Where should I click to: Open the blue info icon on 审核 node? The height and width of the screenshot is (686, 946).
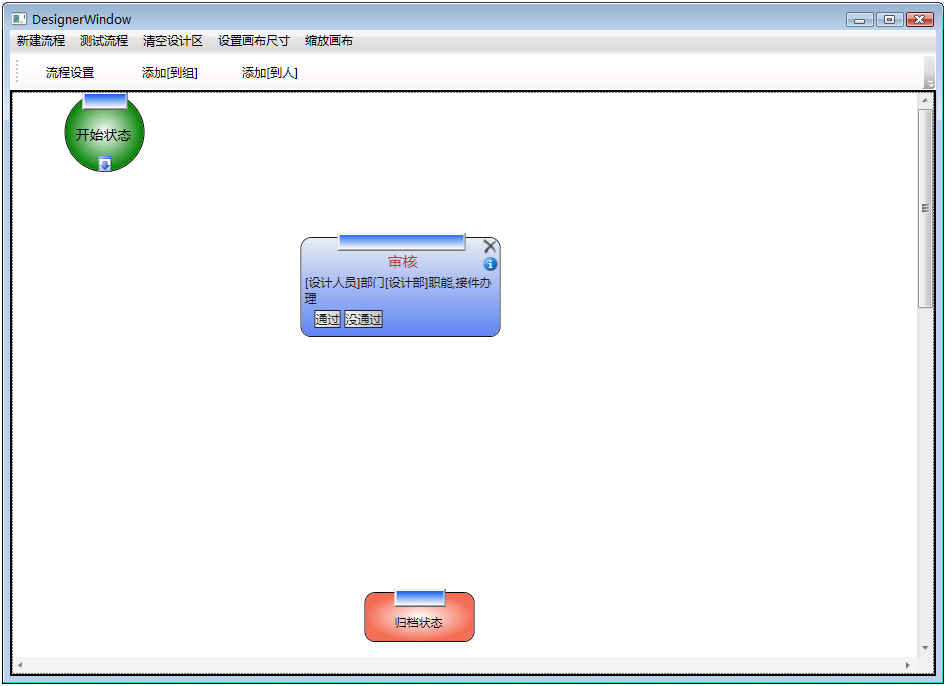[x=490, y=264]
